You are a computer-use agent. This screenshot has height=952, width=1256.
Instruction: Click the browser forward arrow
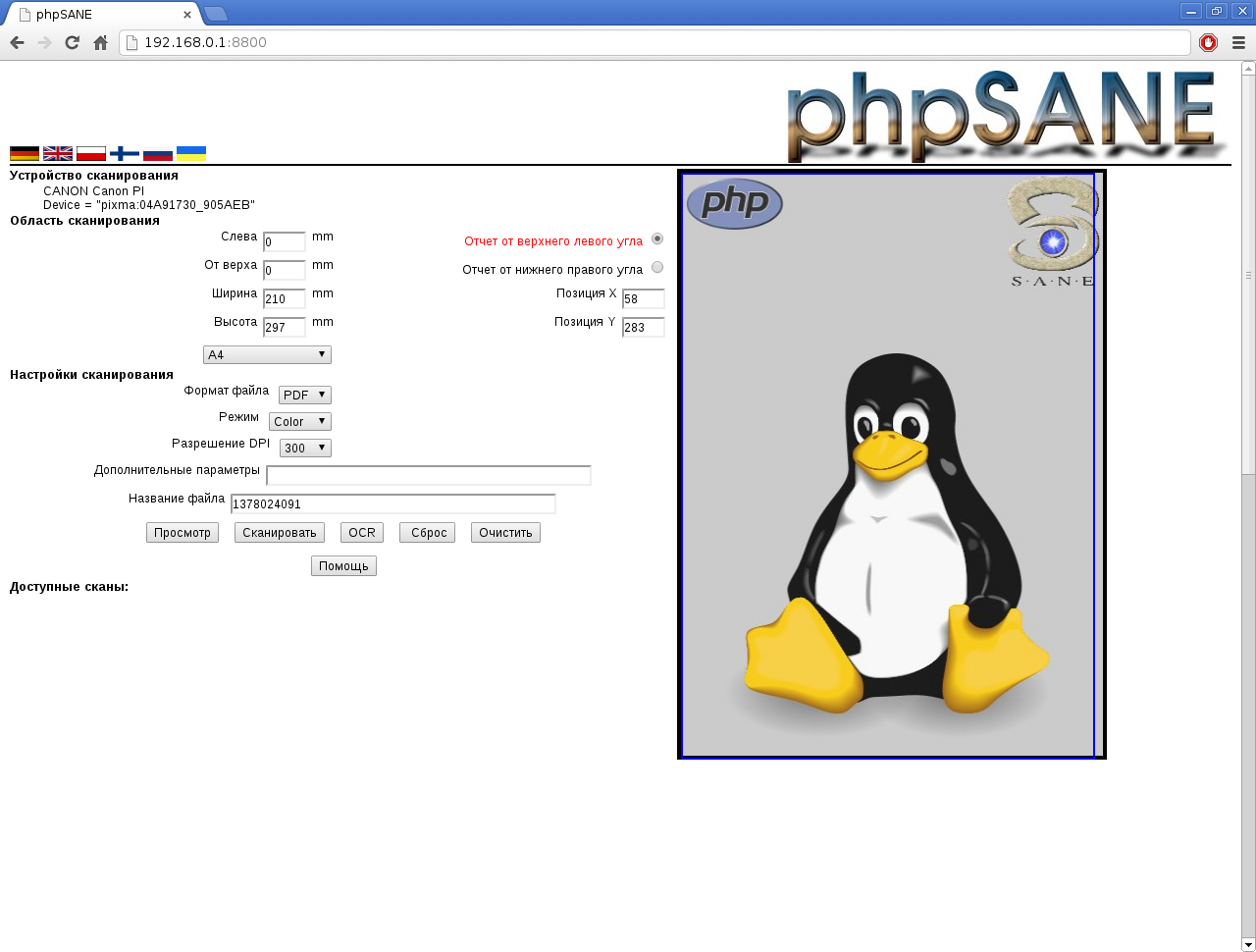tap(44, 42)
